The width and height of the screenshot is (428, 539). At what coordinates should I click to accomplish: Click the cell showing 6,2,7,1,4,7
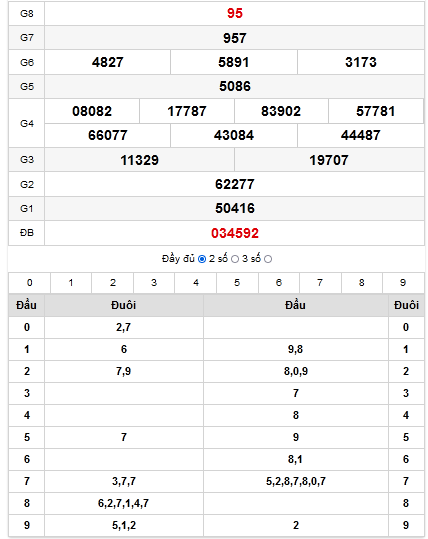coord(124,503)
